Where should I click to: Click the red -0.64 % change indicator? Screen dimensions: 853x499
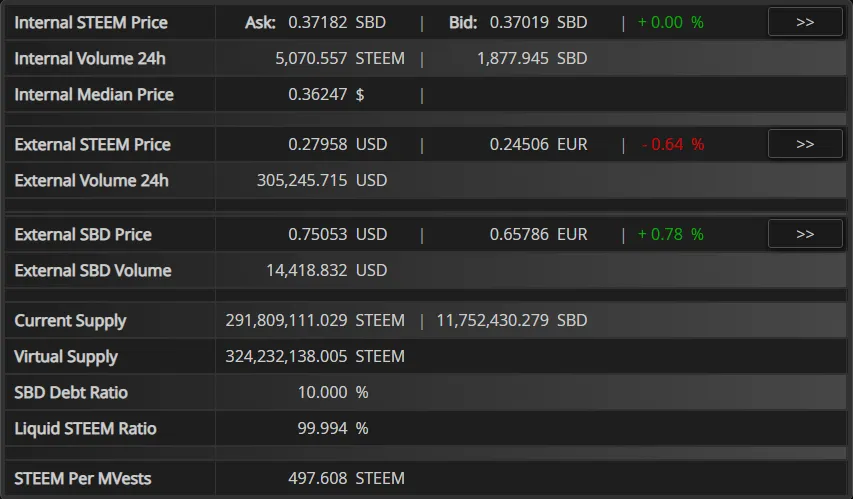tap(672, 144)
